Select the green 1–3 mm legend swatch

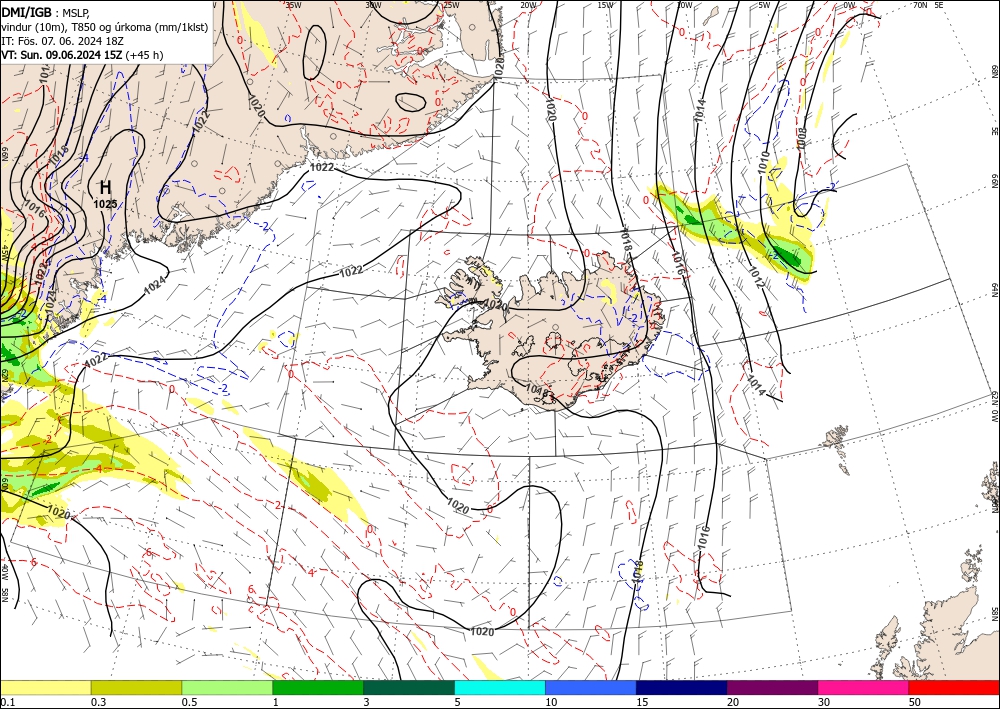coord(318,687)
